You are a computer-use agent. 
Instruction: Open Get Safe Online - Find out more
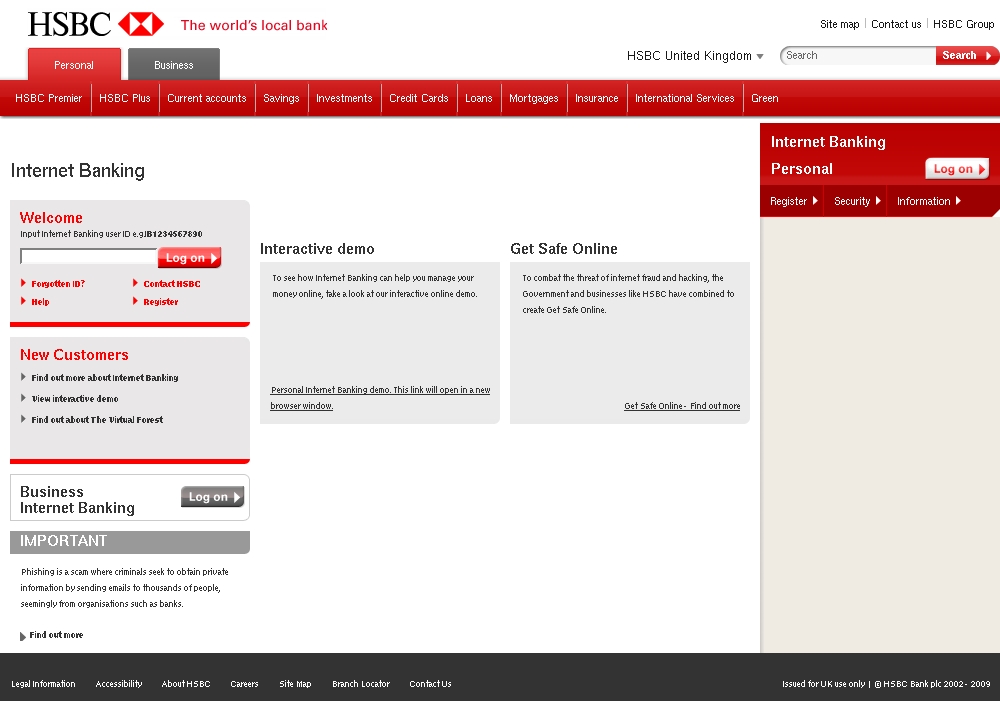click(682, 406)
